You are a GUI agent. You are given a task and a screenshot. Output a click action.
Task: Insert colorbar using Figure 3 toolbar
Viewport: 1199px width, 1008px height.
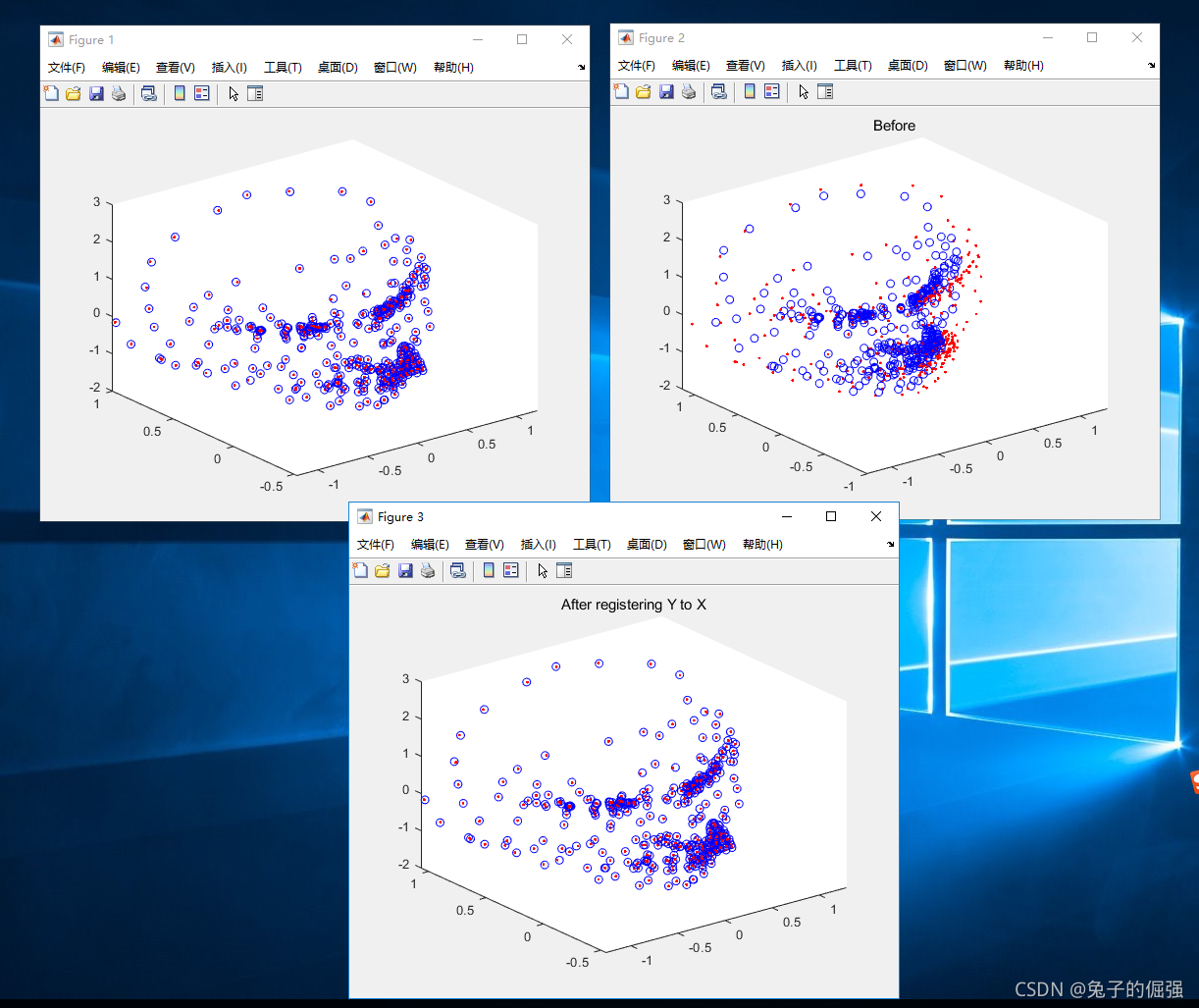[x=489, y=570]
